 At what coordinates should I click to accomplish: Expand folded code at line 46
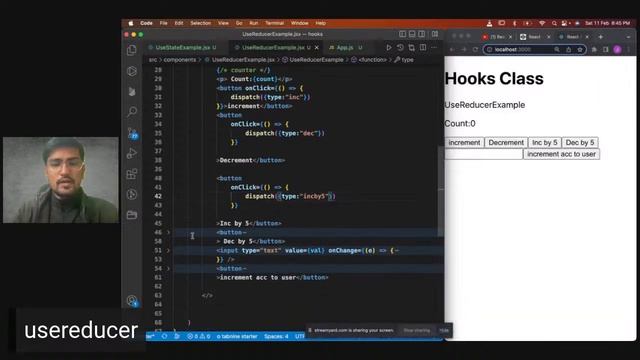(168, 232)
